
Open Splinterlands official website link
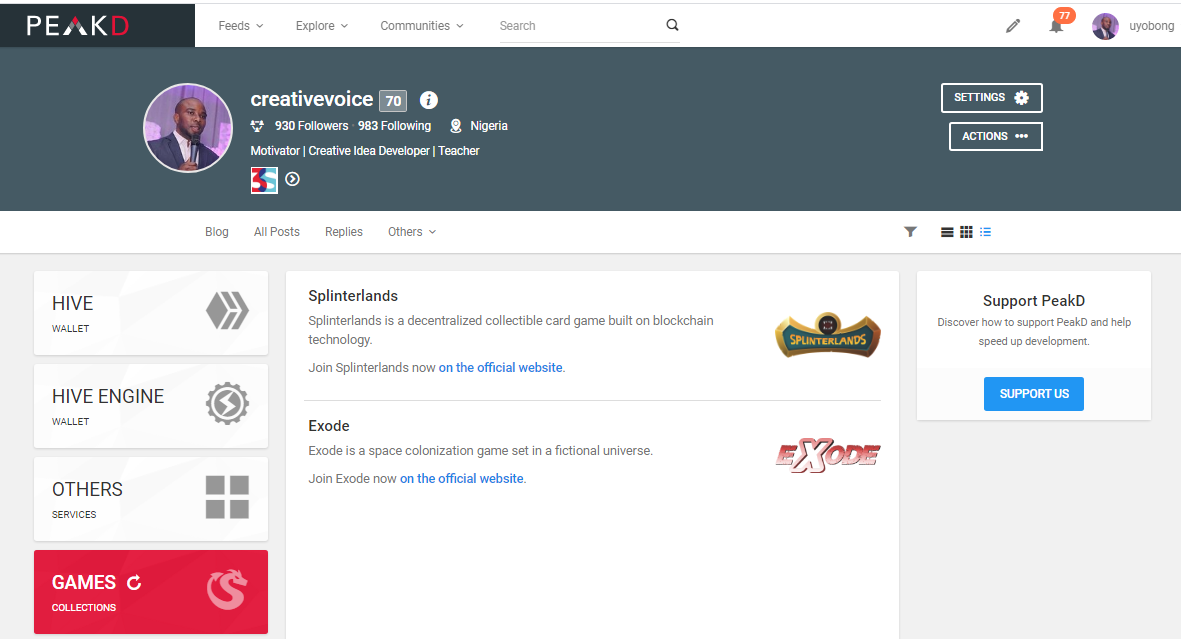click(501, 368)
